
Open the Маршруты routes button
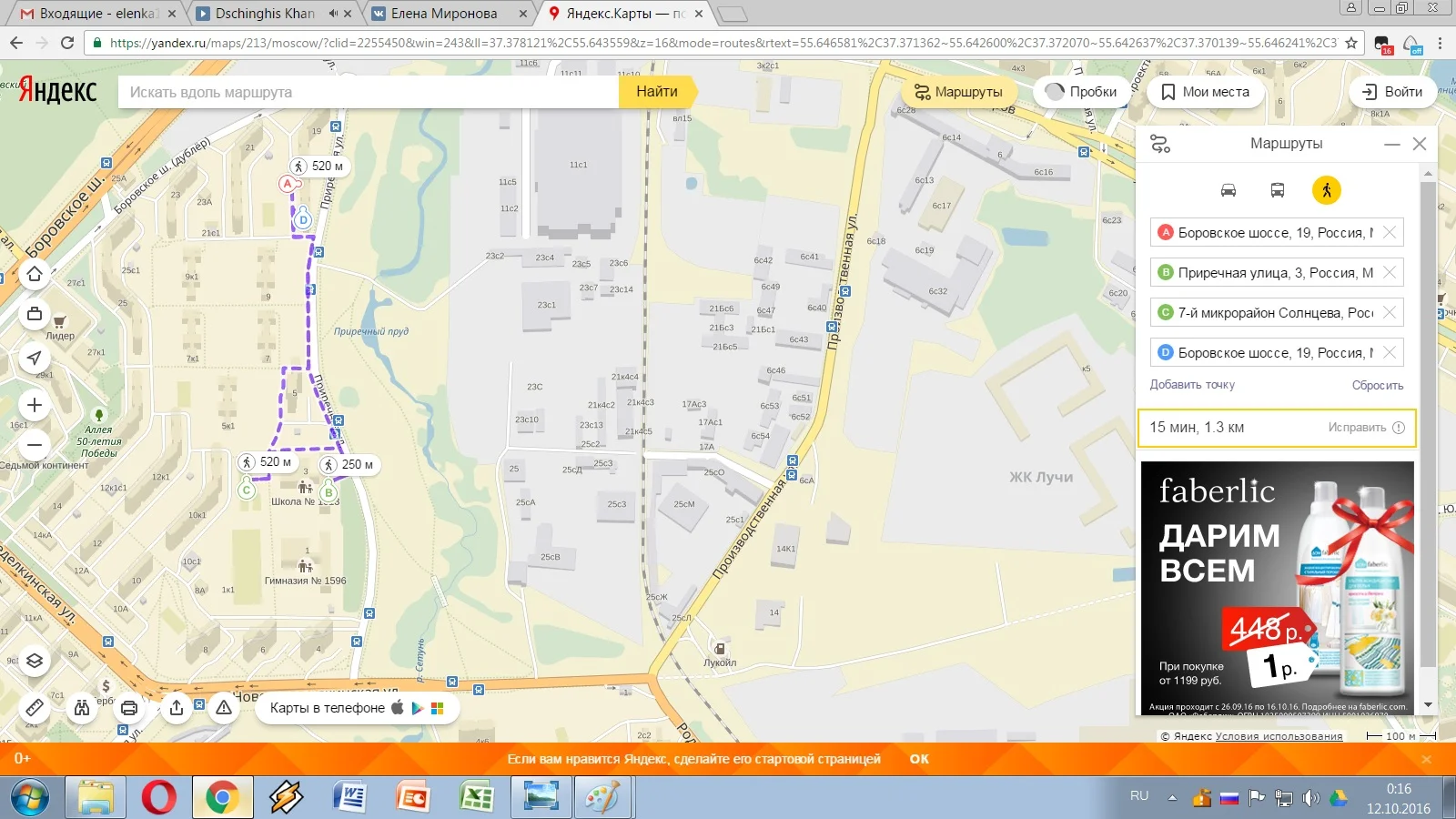pyautogui.click(x=958, y=92)
